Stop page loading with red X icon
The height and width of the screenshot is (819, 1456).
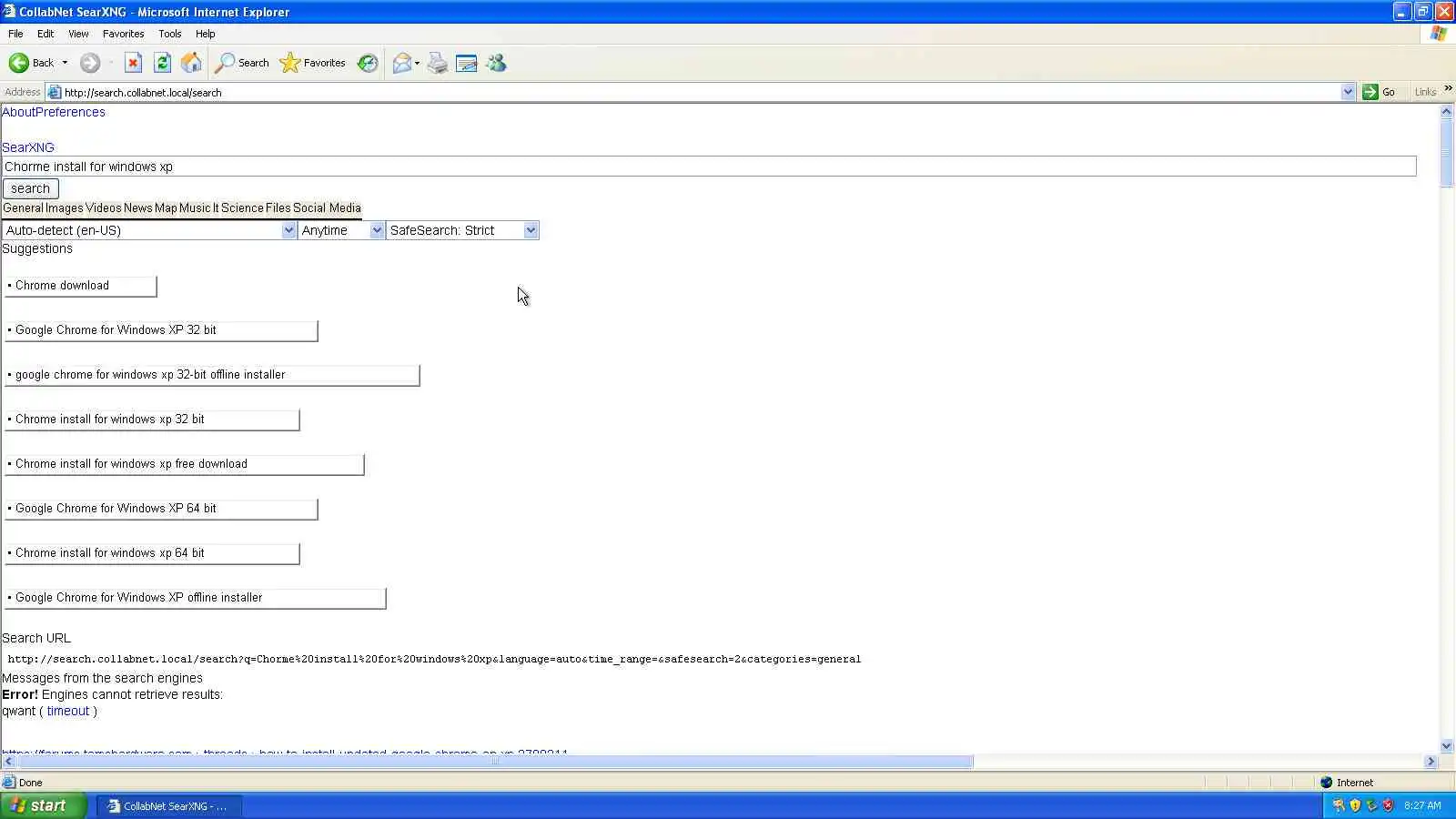(133, 63)
